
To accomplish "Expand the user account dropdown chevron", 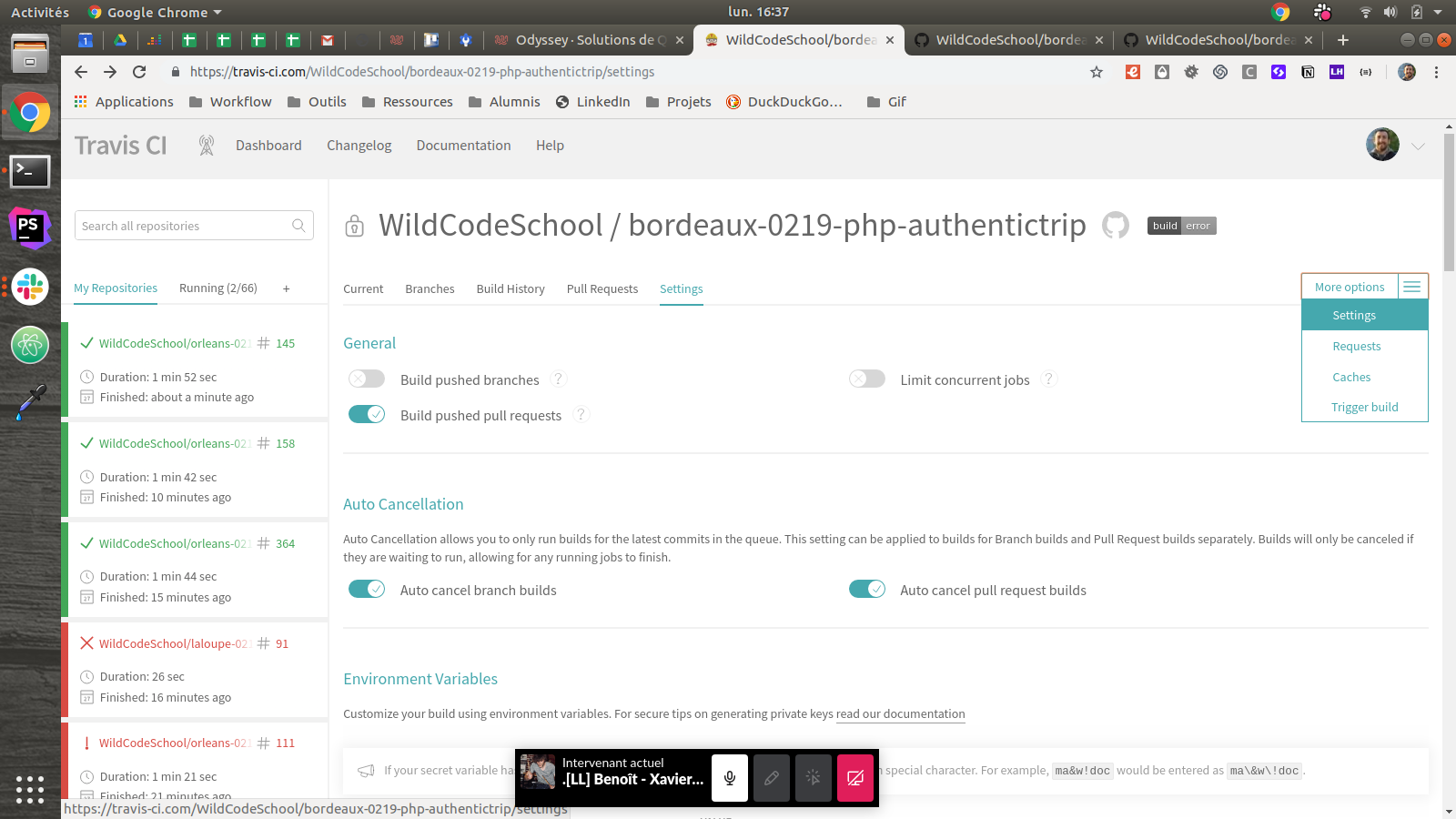I will point(1418,146).
